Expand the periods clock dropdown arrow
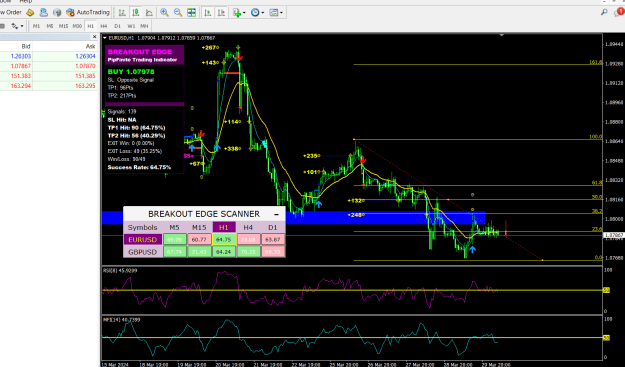The height and width of the screenshot is (367, 625). (x=263, y=13)
